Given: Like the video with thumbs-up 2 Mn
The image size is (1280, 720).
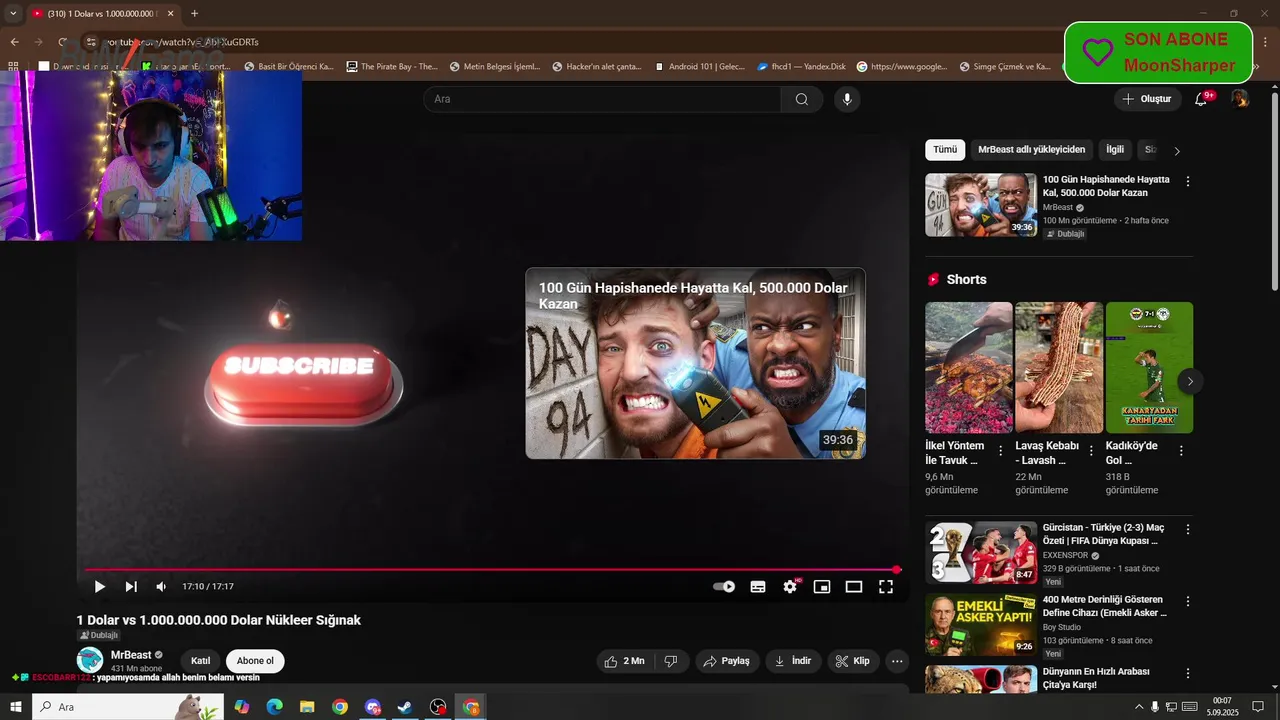Looking at the screenshot, I should [x=626, y=661].
